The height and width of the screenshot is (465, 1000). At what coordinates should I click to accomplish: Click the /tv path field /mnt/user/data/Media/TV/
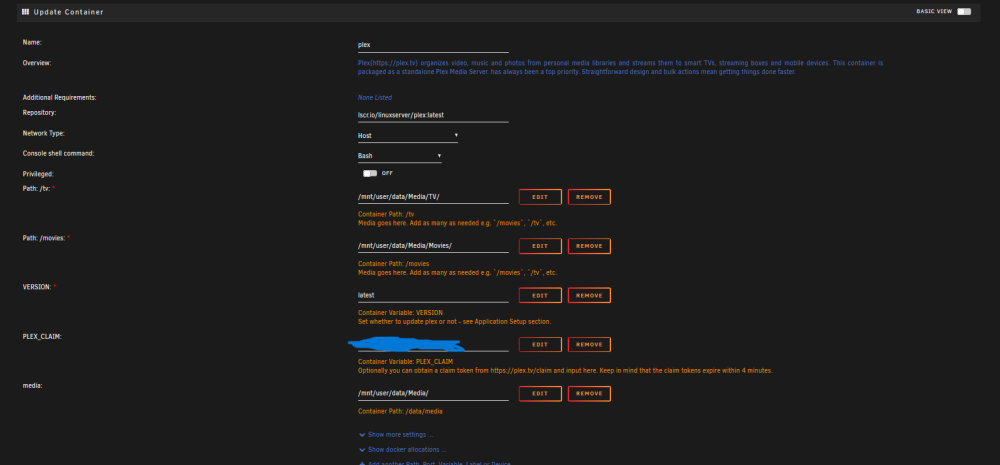point(433,197)
